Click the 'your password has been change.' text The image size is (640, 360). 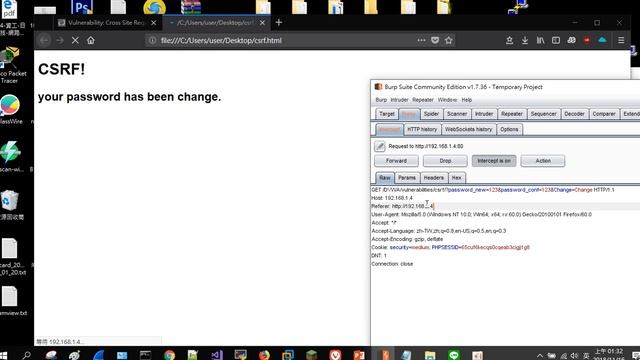coord(129,97)
